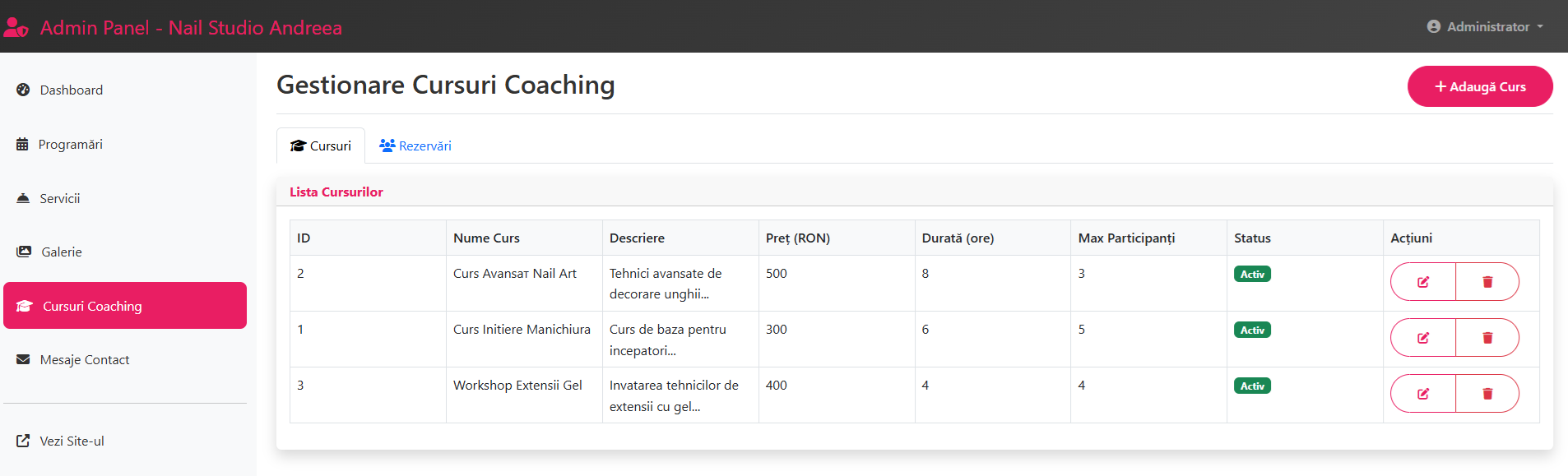1568x476 pixels.
Task: Delete the Curs Avansat Nail Art course
Action: [x=1487, y=282]
